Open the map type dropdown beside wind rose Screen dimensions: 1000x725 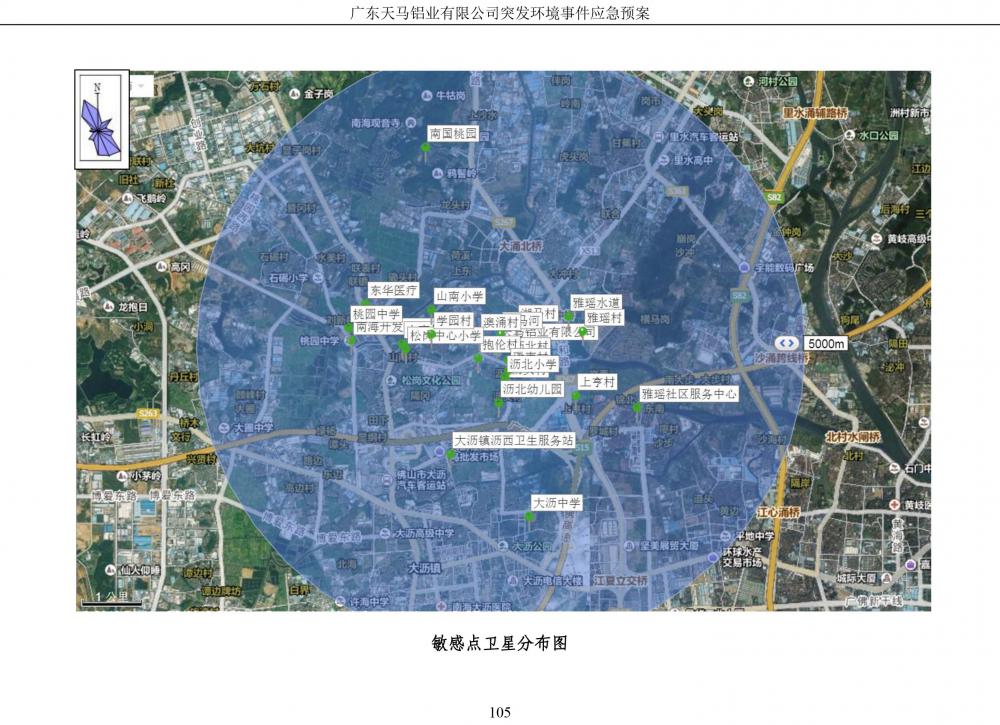click(143, 86)
